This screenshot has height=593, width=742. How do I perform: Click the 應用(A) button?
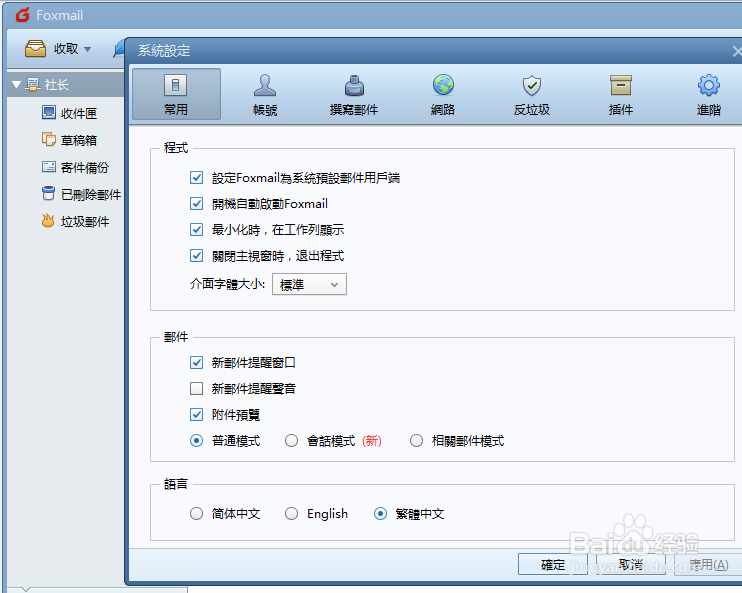(x=708, y=565)
